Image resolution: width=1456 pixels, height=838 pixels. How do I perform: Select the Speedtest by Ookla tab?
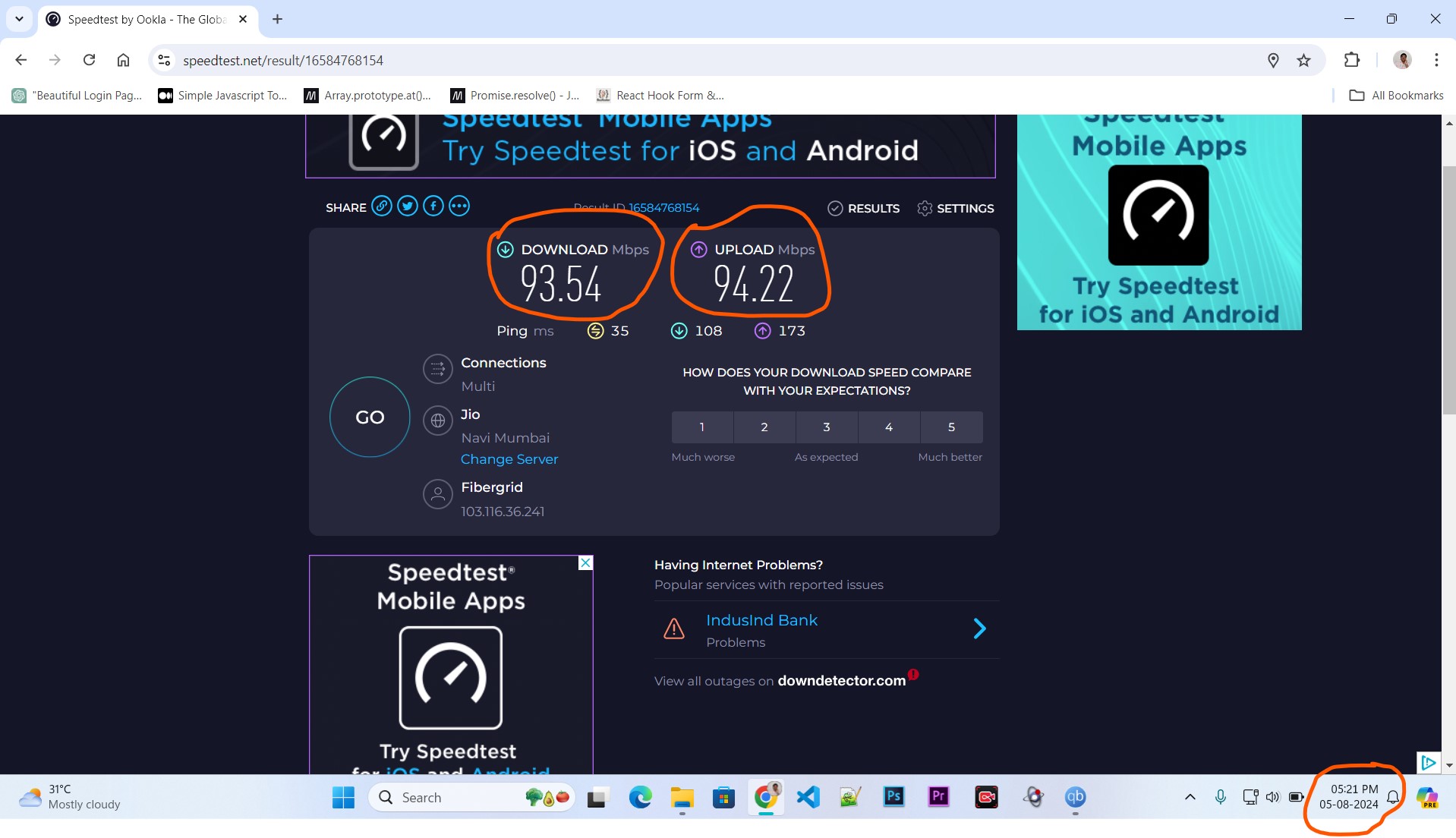pyautogui.click(x=147, y=20)
